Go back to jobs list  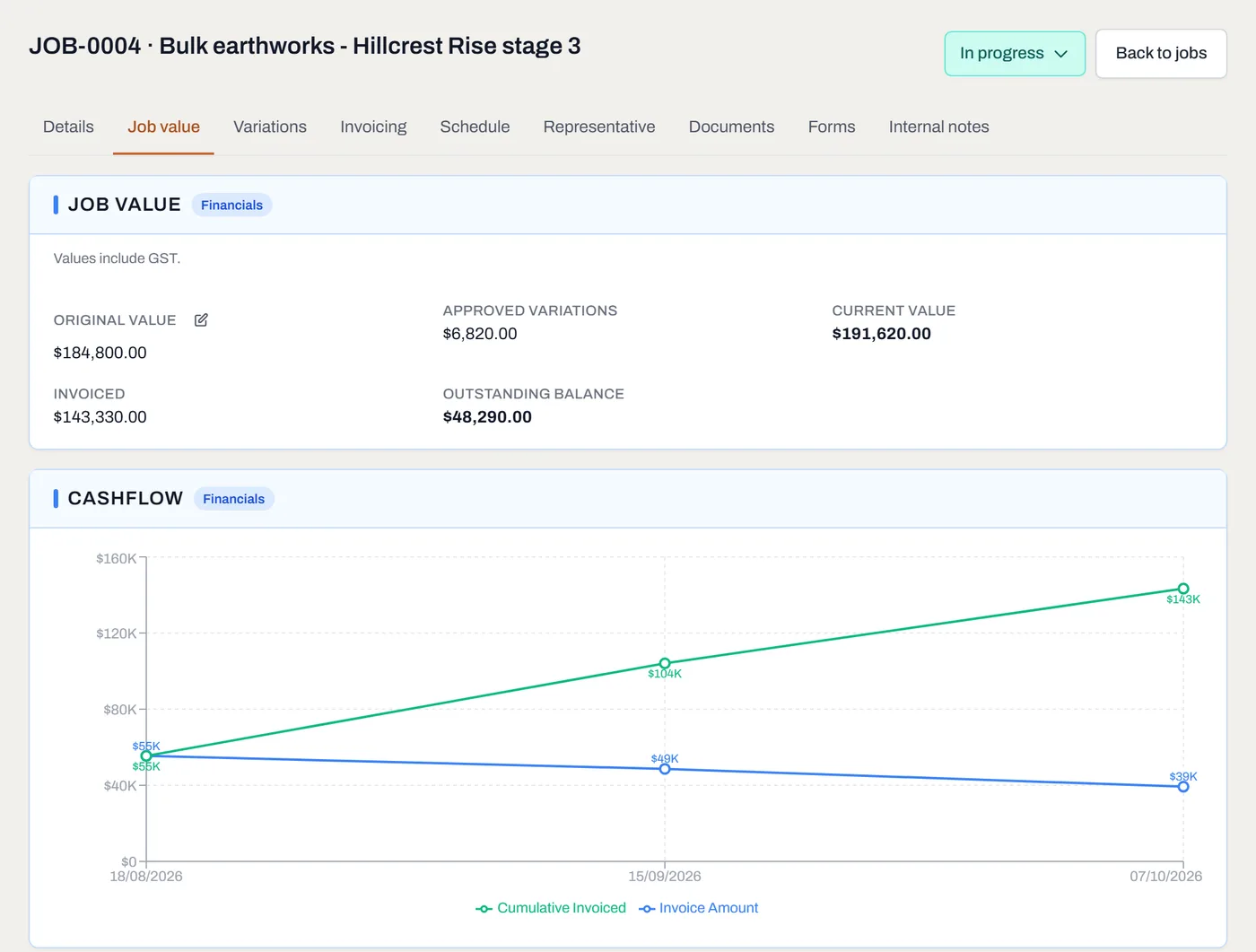(1161, 54)
